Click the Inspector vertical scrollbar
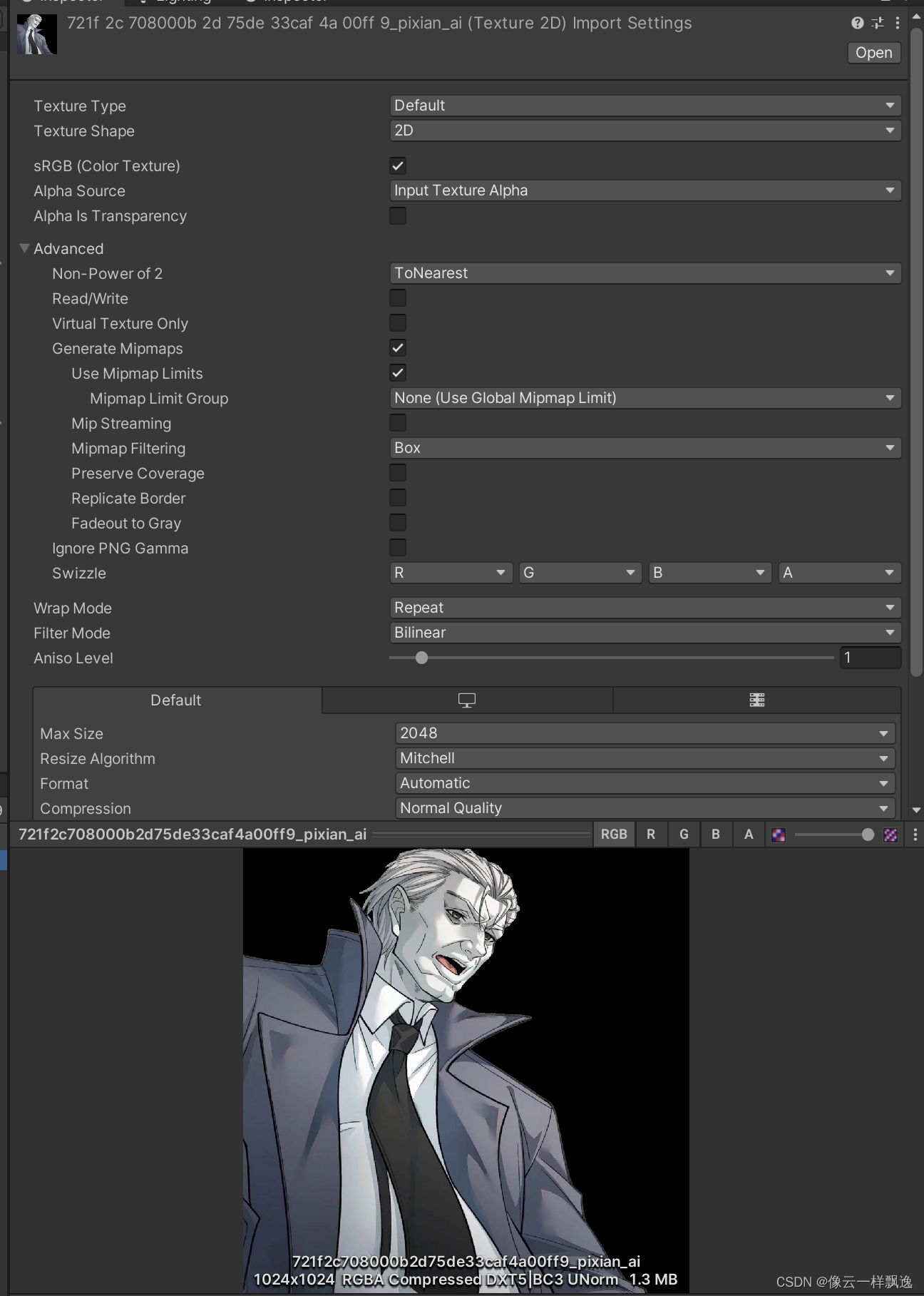The image size is (924, 1296). tap(917, 352)
